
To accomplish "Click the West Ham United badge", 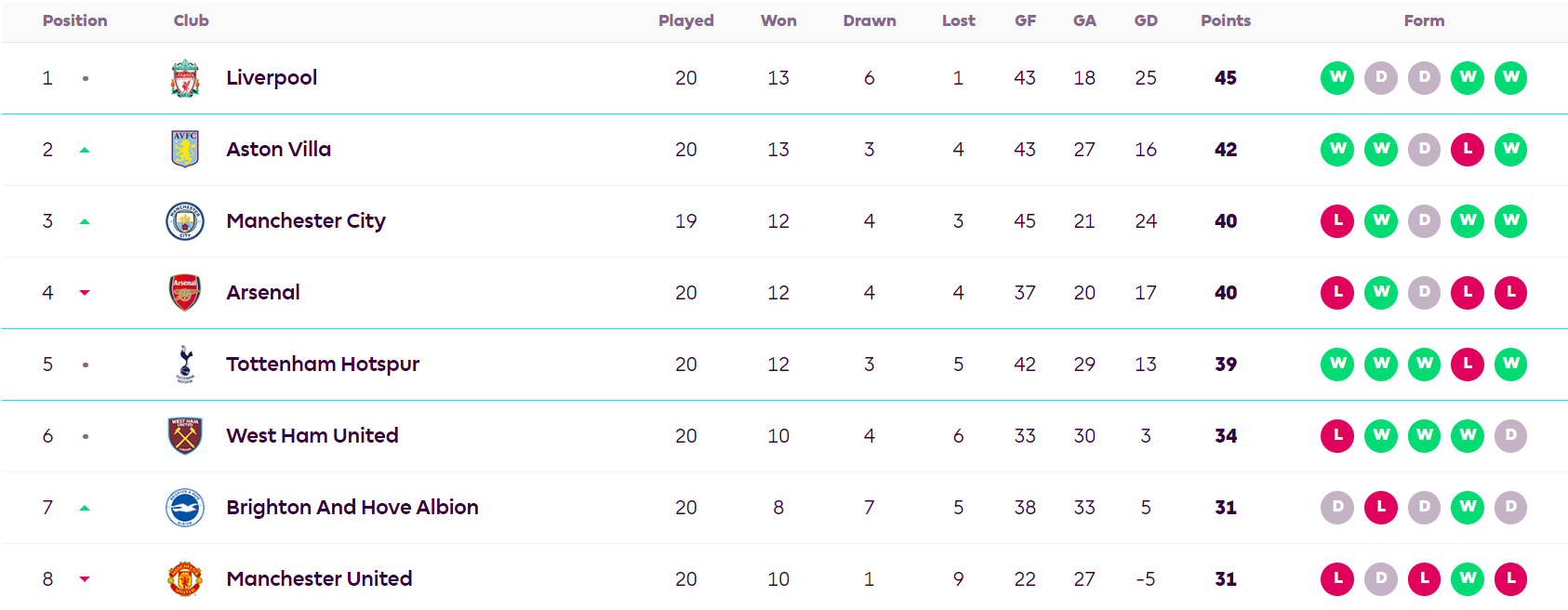I will tap(185, 435).
